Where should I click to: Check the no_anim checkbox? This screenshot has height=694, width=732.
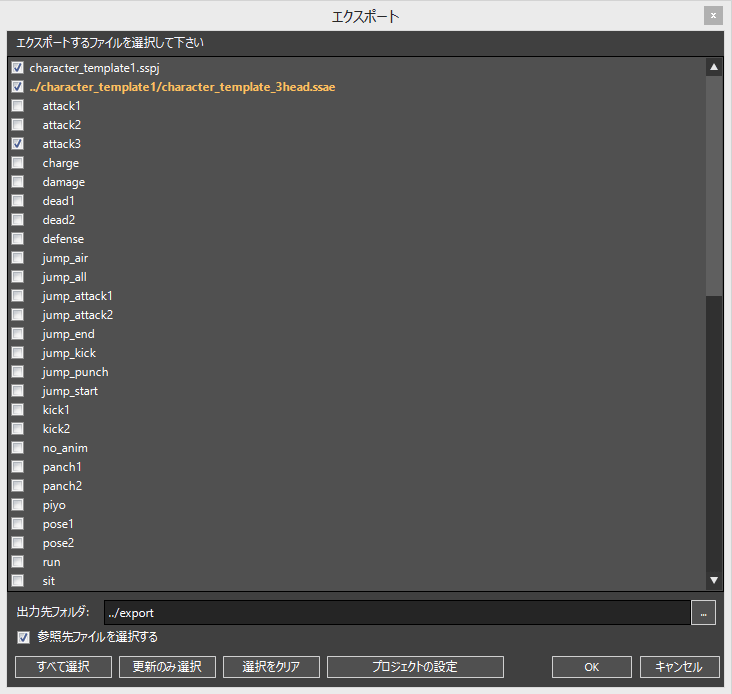coord(18,448)
